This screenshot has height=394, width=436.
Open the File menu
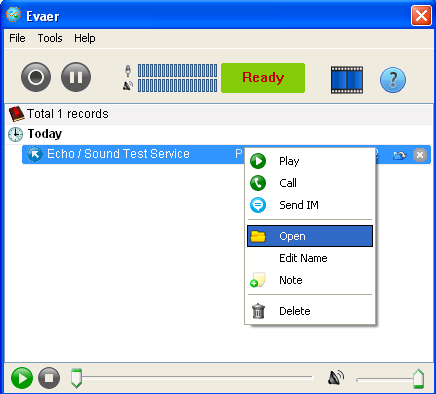pos(17,38)
